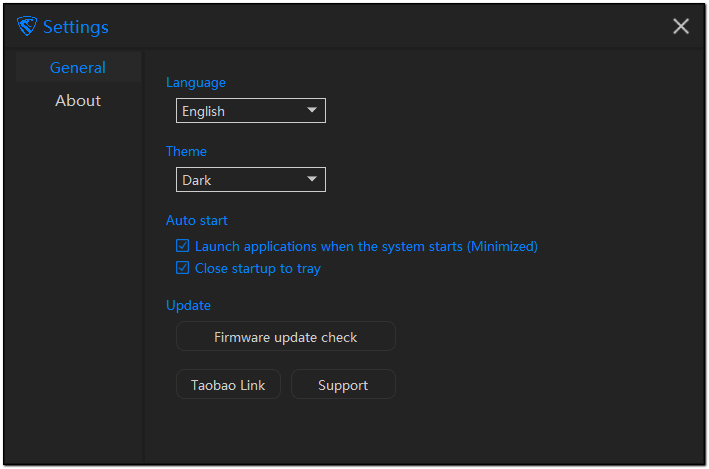Click the 'Close startup to tray' label text
The height and width of the screenshot is (469, 709).
[258, 268]
